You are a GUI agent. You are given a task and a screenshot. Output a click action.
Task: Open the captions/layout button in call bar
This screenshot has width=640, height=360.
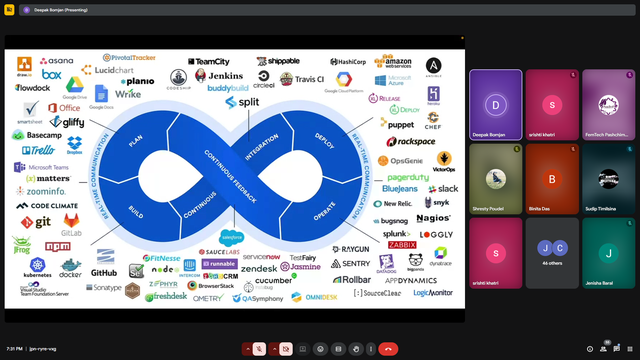pyautogui.click(x=338, y=349)
